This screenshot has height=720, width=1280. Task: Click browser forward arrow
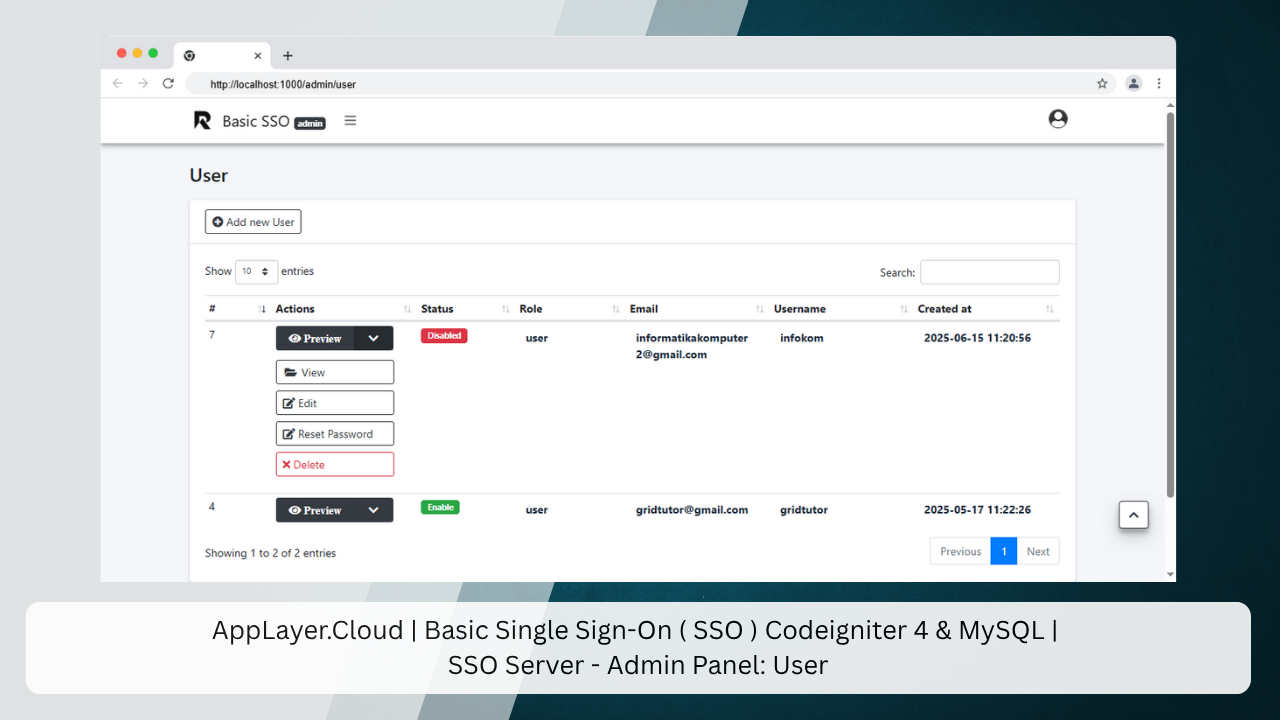click(x=143, y=84)
